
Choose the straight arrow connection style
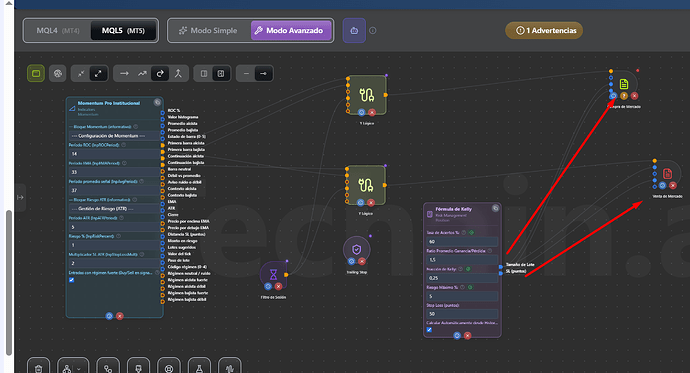124,73
